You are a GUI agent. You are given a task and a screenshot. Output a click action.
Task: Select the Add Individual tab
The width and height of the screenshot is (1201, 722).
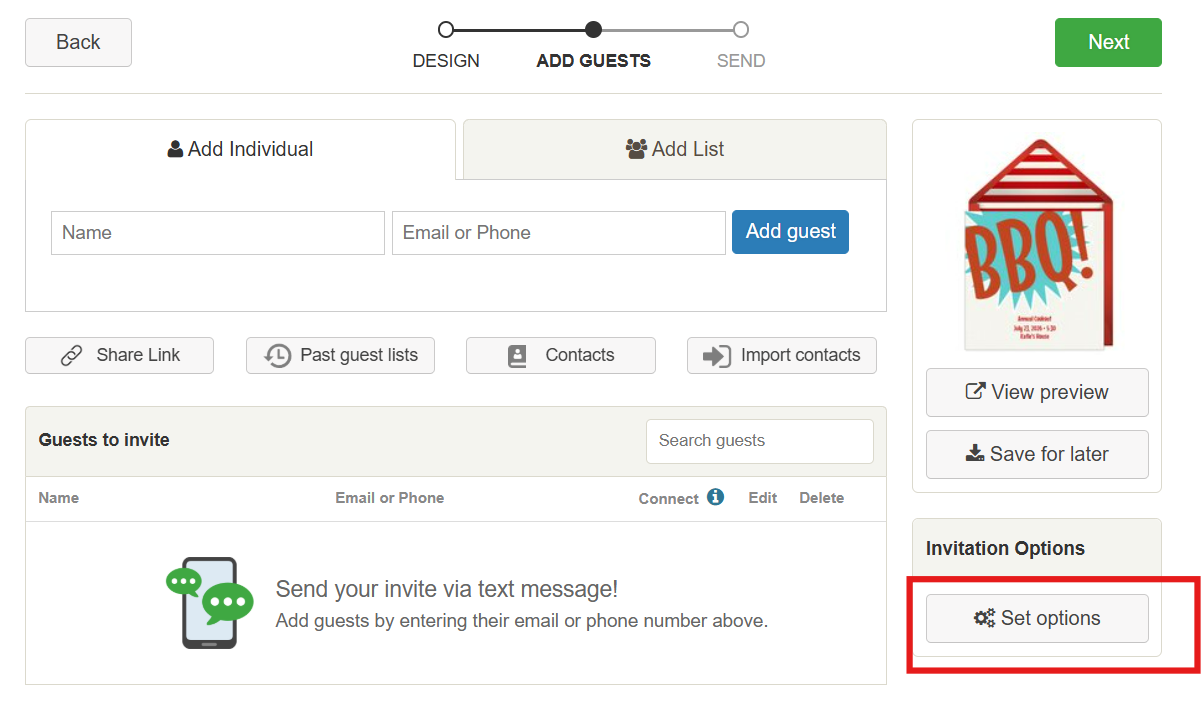click(240, 150)
